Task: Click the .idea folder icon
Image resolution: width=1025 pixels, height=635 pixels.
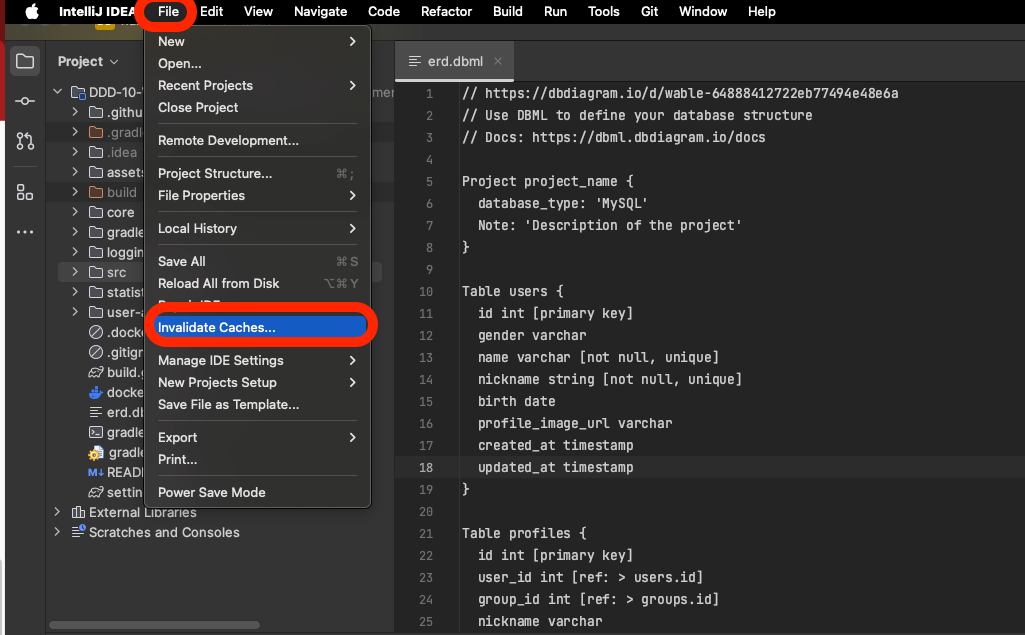Action: 96,152
